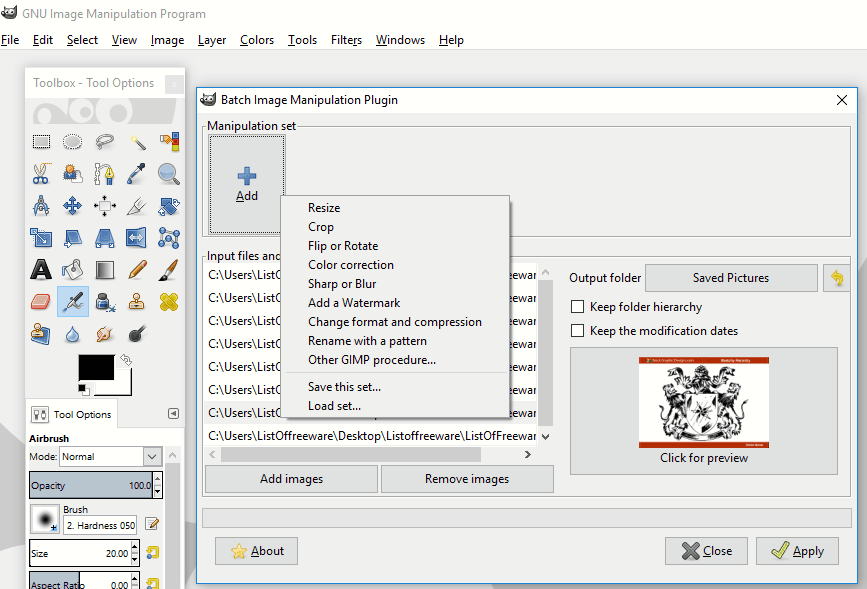Choose Crop from the manipulation menu
Viewport: 867px width, 589px height.
pos(321,227)
